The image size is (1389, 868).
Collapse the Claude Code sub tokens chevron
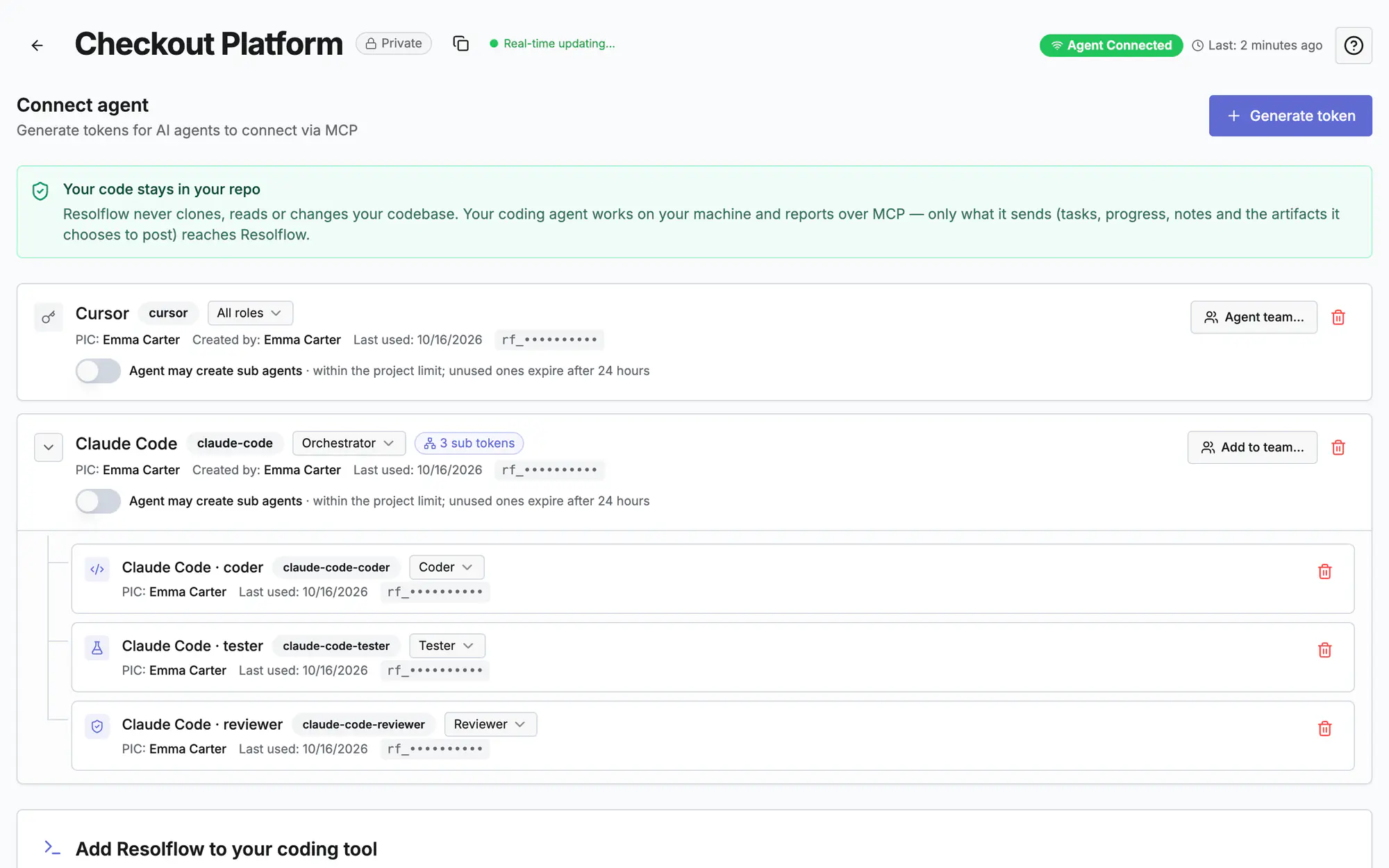coord(49,447)
